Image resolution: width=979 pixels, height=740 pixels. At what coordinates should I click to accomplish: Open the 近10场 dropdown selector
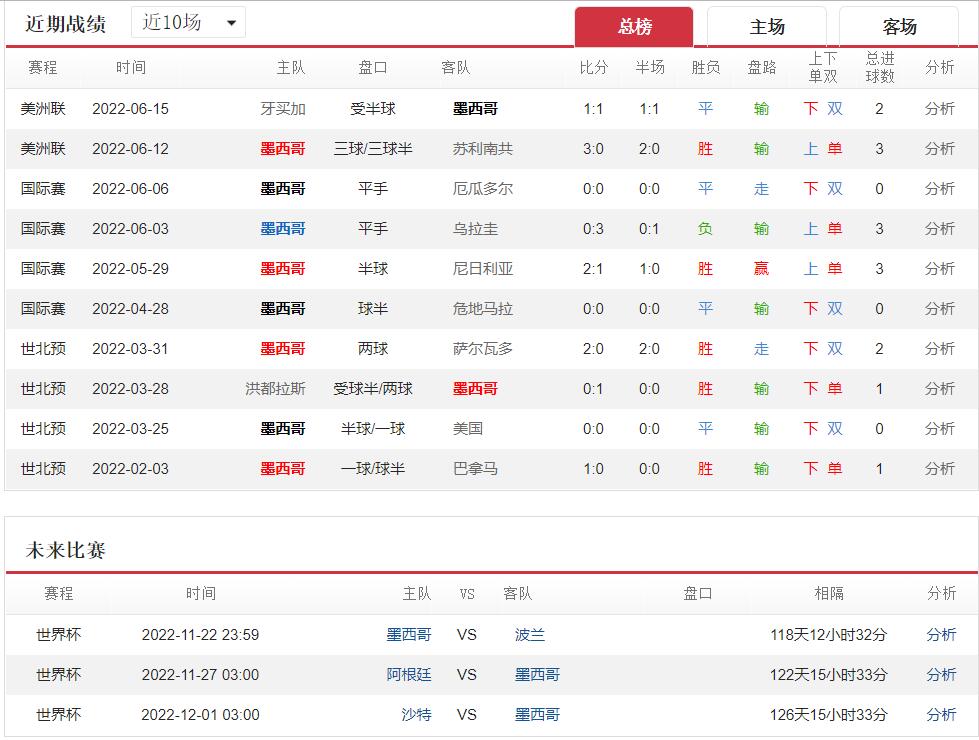(188, 22)
